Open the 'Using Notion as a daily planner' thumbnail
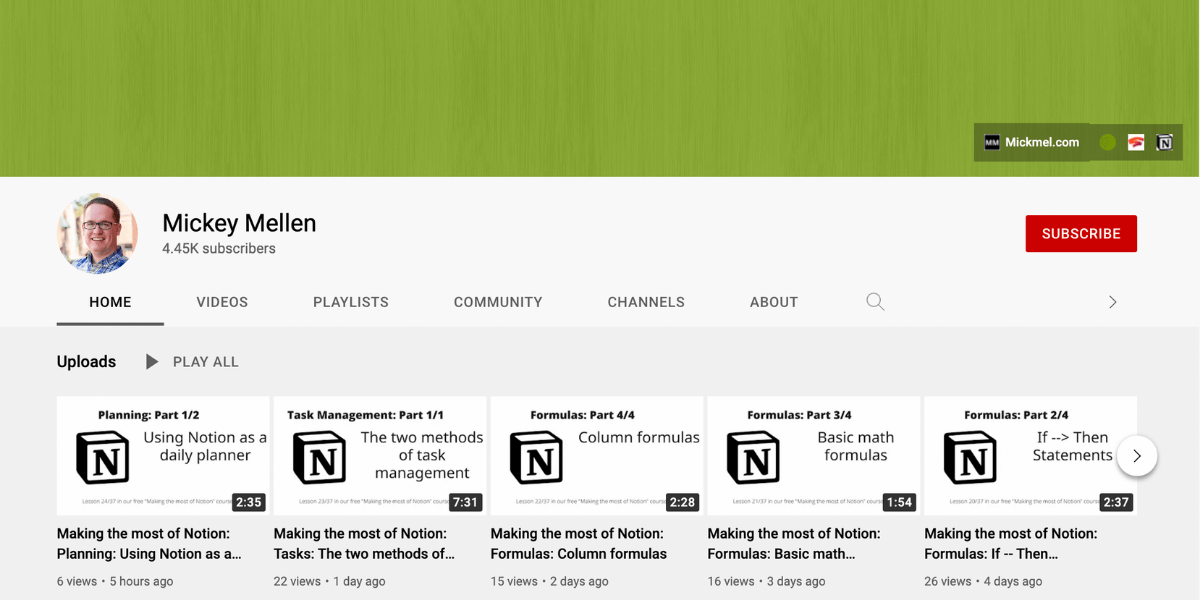This screenshot has width=1200, height=600. (x=163, y=456)
